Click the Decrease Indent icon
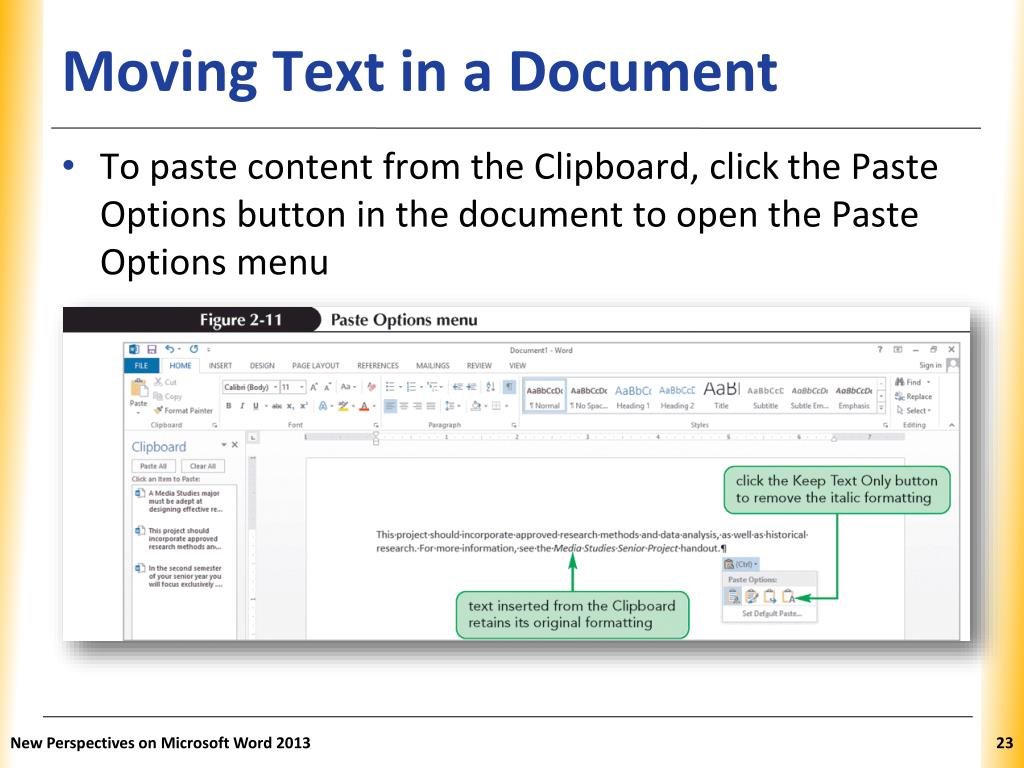This screenshot has height=768, width=1024. [458, 387]
